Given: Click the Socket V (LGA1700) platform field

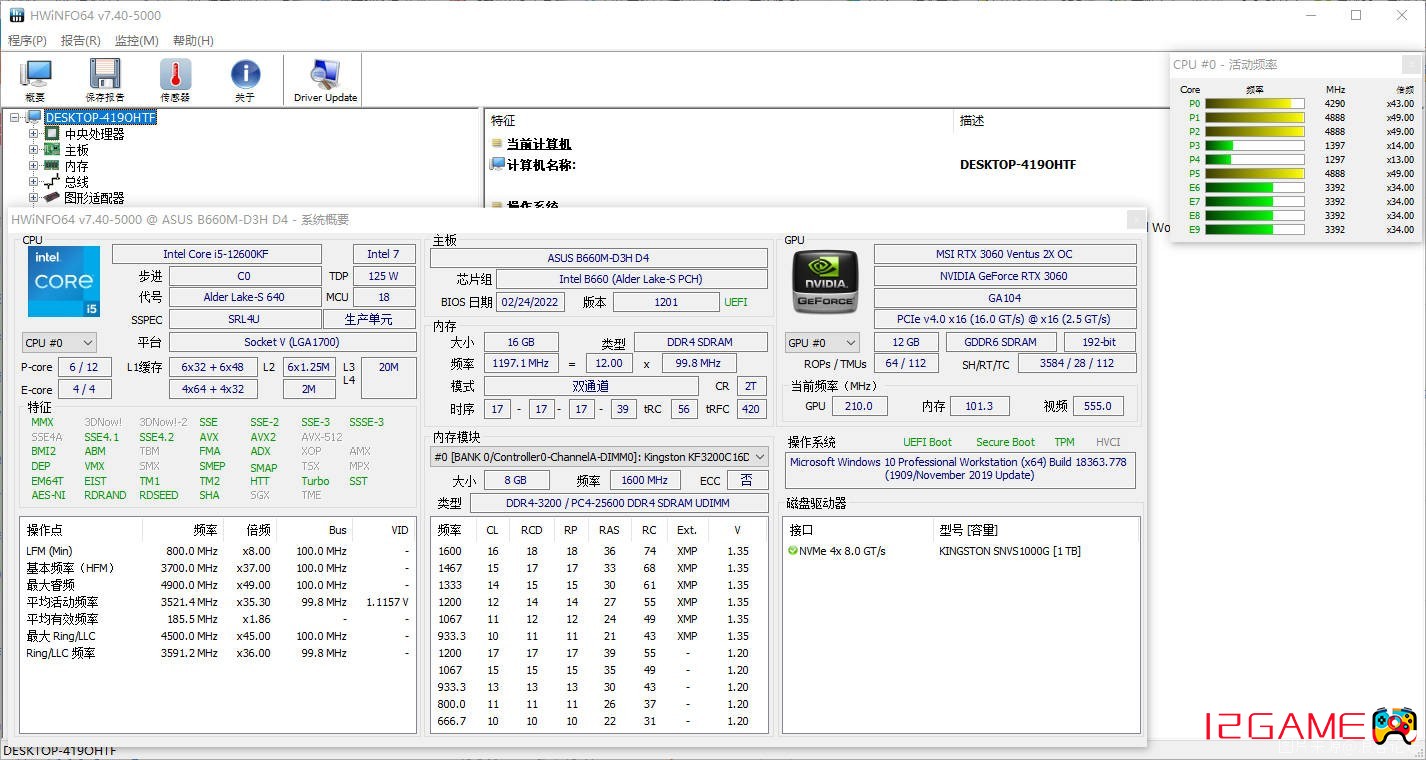Looking at the screenshot, I should (x=292, y=342).
